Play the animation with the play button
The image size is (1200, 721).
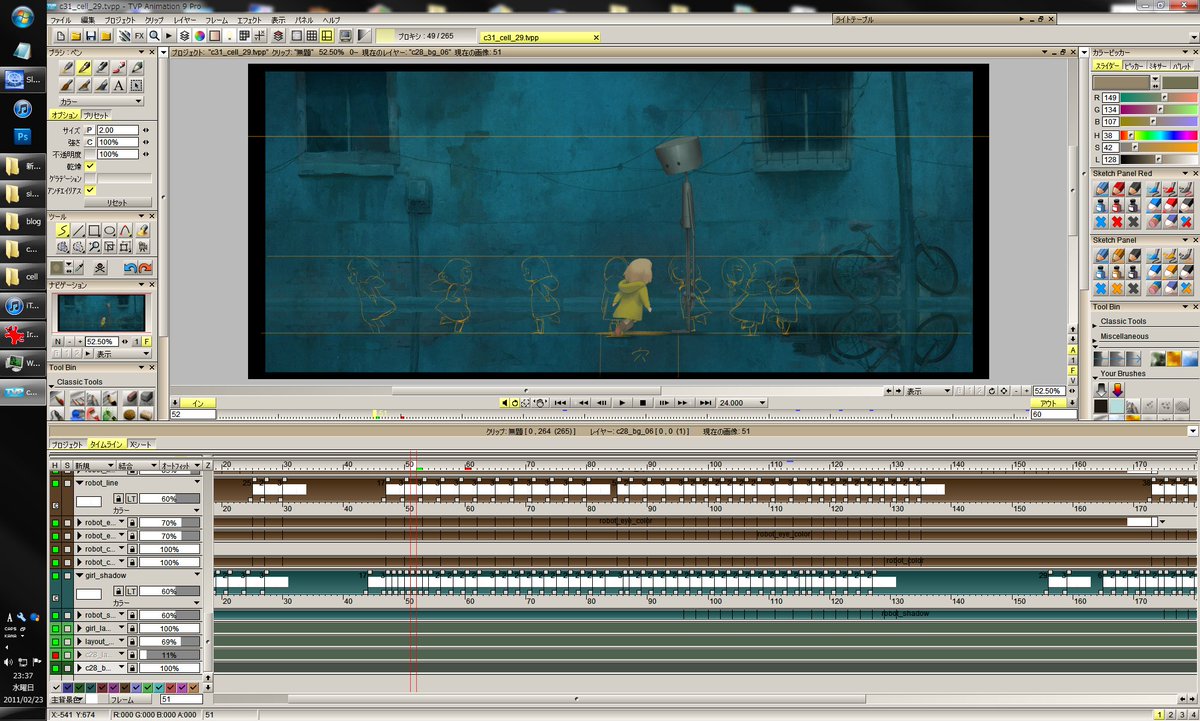(x=622, y=402)
